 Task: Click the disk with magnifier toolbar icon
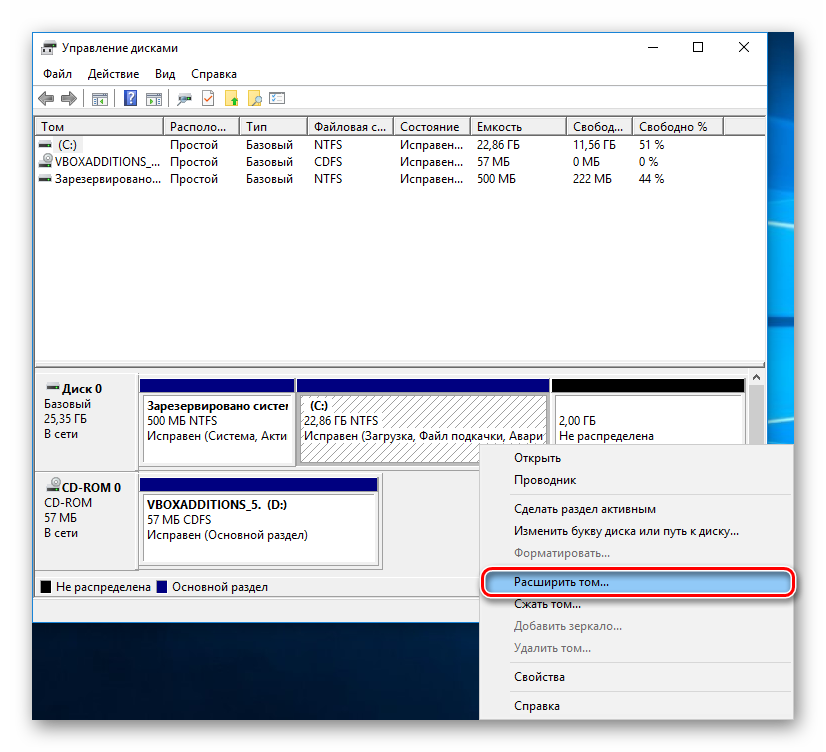pyautogui.click(x=184, y=98)
